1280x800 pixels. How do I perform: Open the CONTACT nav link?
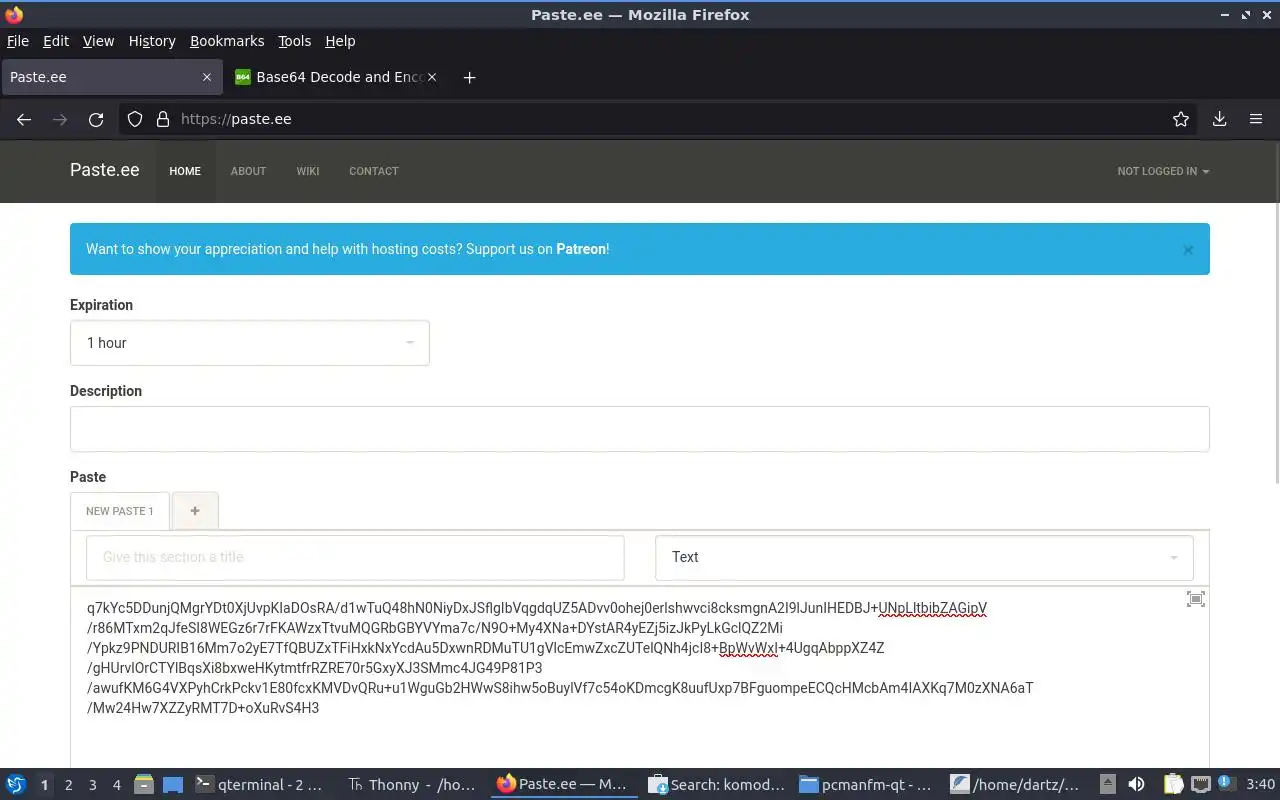tap(374, 171)
